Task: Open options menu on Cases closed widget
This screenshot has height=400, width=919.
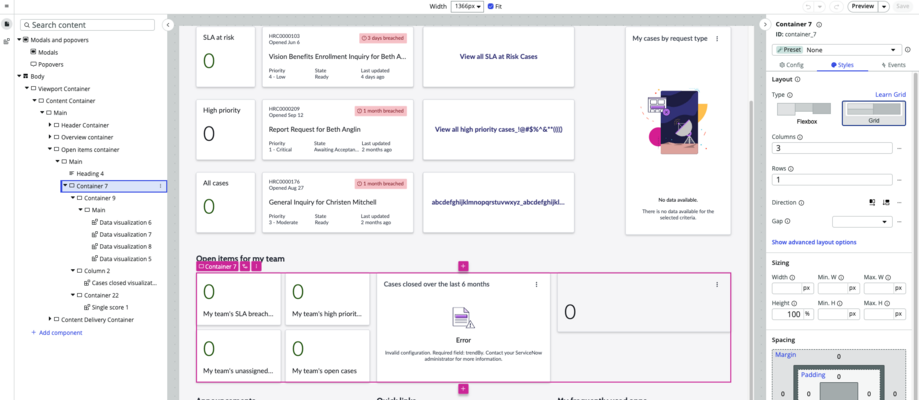Action: [536, 284]
